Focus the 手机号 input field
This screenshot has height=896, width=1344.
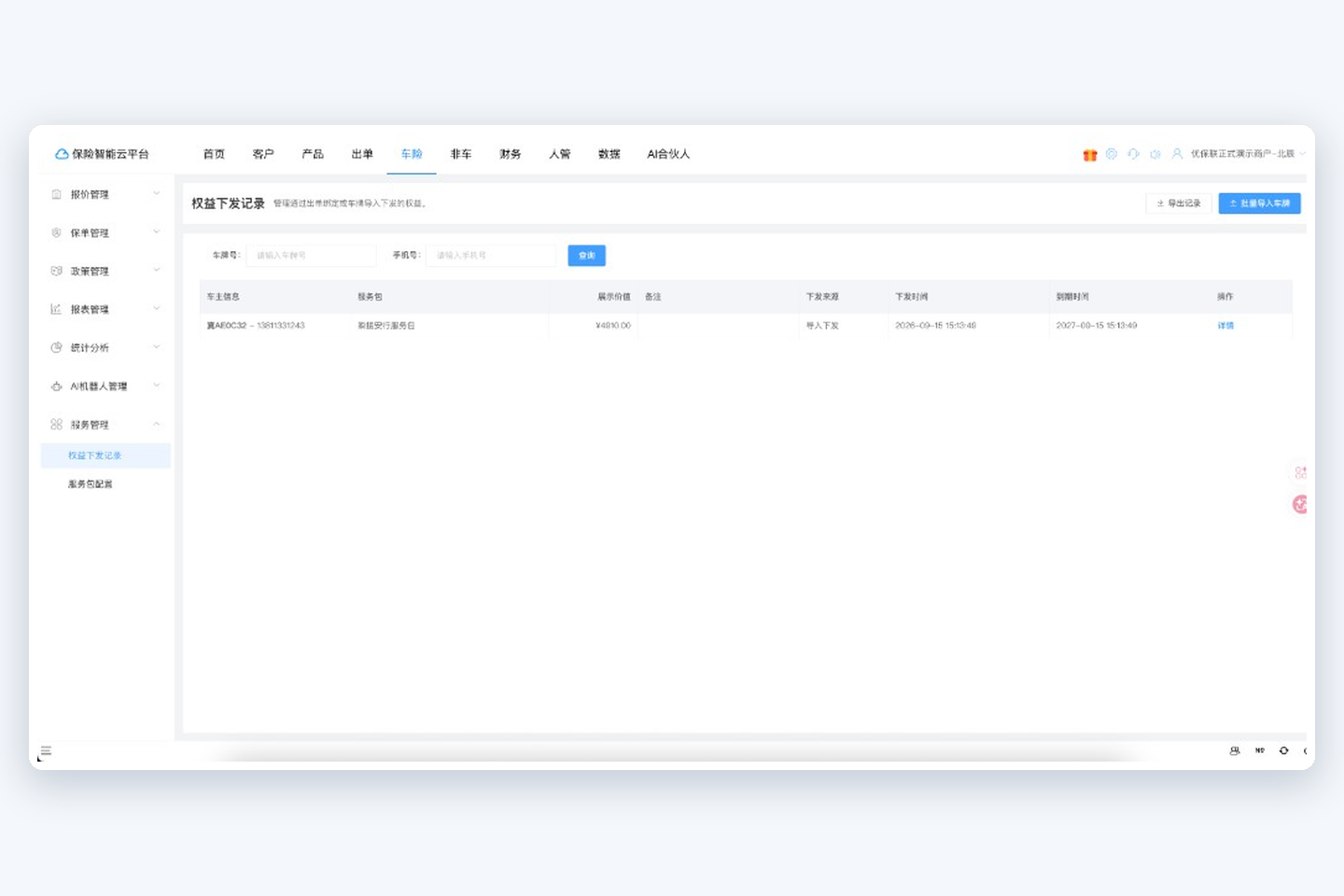491,256
